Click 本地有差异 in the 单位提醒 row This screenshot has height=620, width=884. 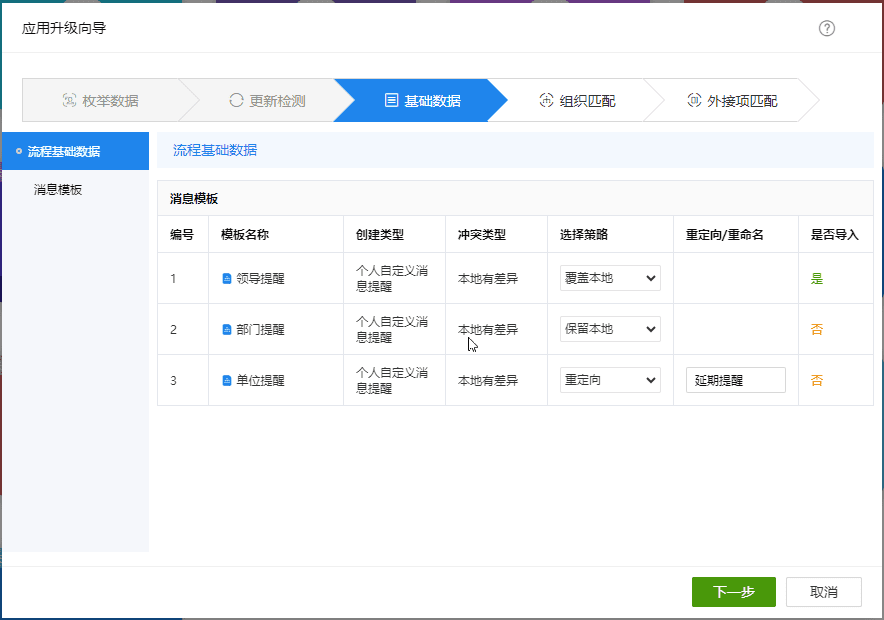point(488,380)
